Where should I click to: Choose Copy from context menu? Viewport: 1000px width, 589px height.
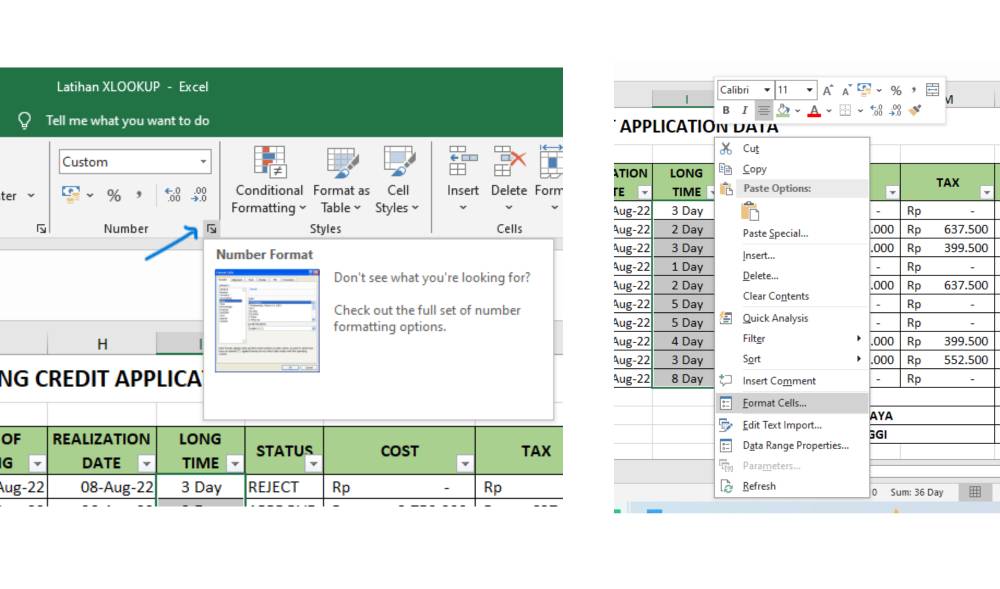(792, 169)
